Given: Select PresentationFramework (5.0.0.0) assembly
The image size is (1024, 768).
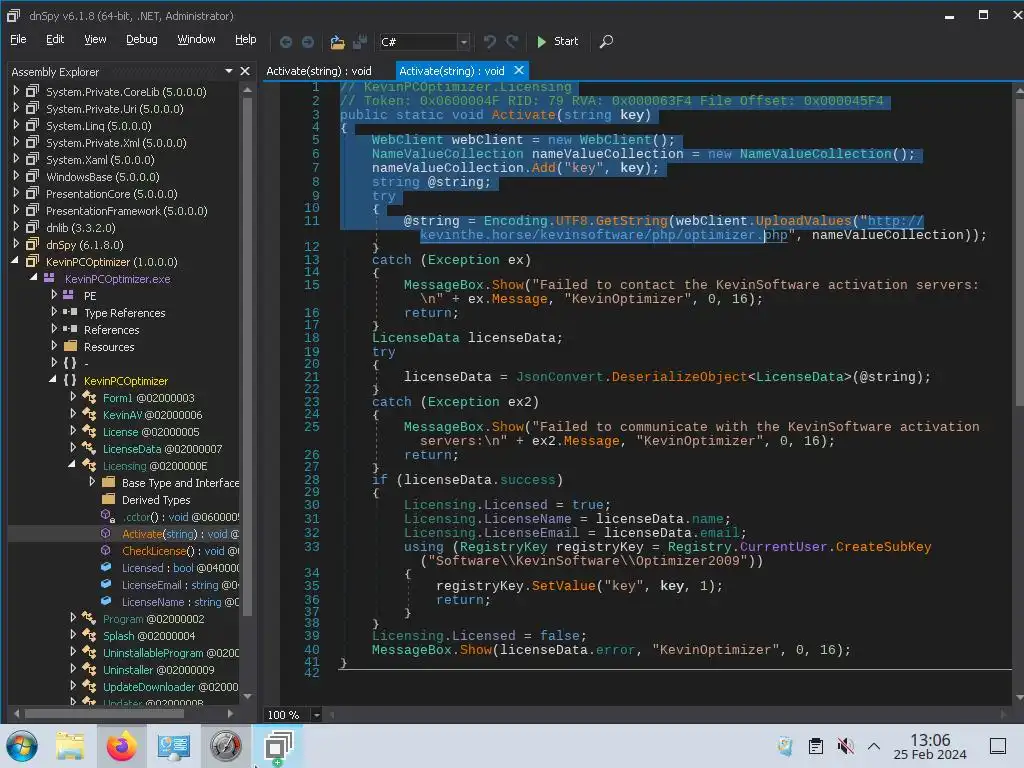Looking at the screenshot, I should (126, 211).
